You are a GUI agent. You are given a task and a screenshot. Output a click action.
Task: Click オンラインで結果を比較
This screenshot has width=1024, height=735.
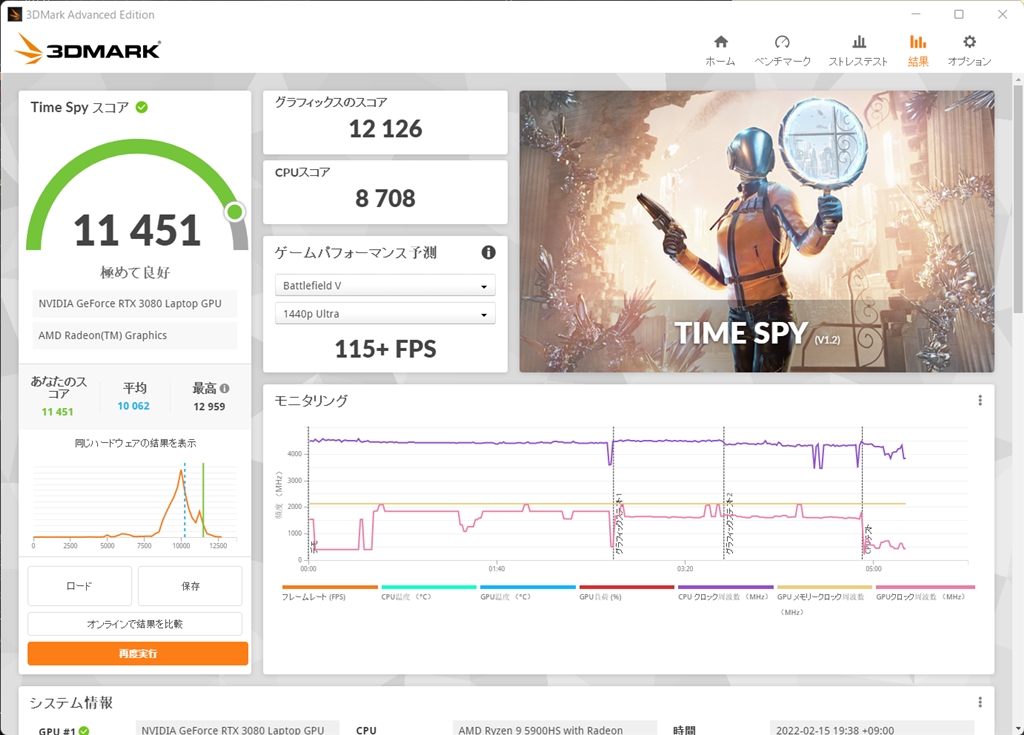[135, 623]
